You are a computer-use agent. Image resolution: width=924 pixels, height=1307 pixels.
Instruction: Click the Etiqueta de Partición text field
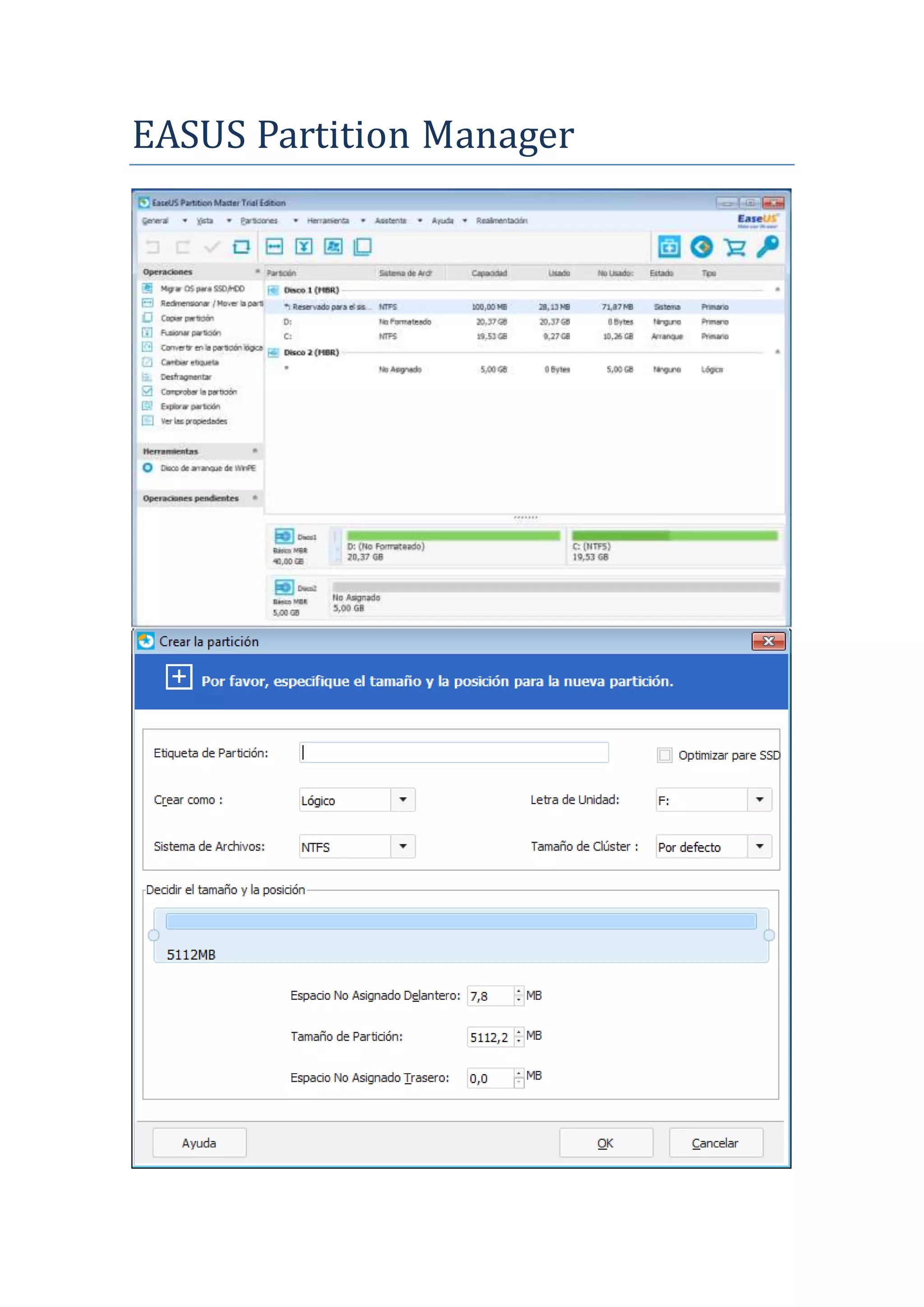click(x=453, y=752)
